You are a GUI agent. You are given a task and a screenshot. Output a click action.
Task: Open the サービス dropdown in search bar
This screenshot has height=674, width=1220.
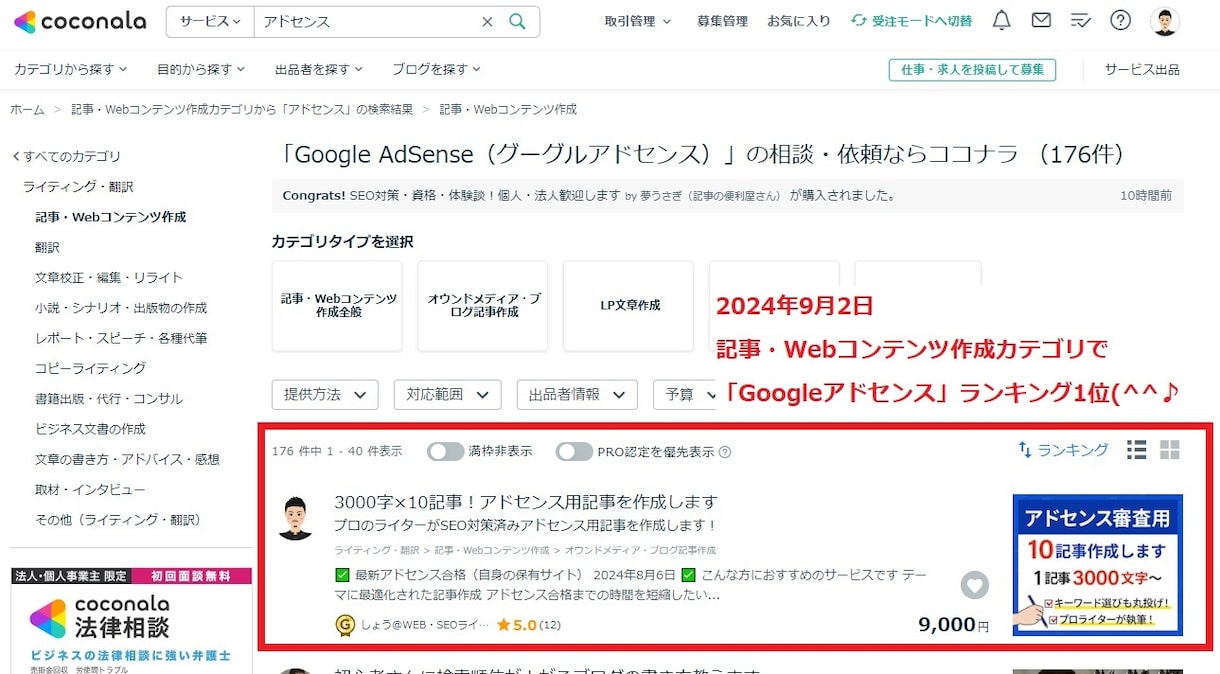210,21
